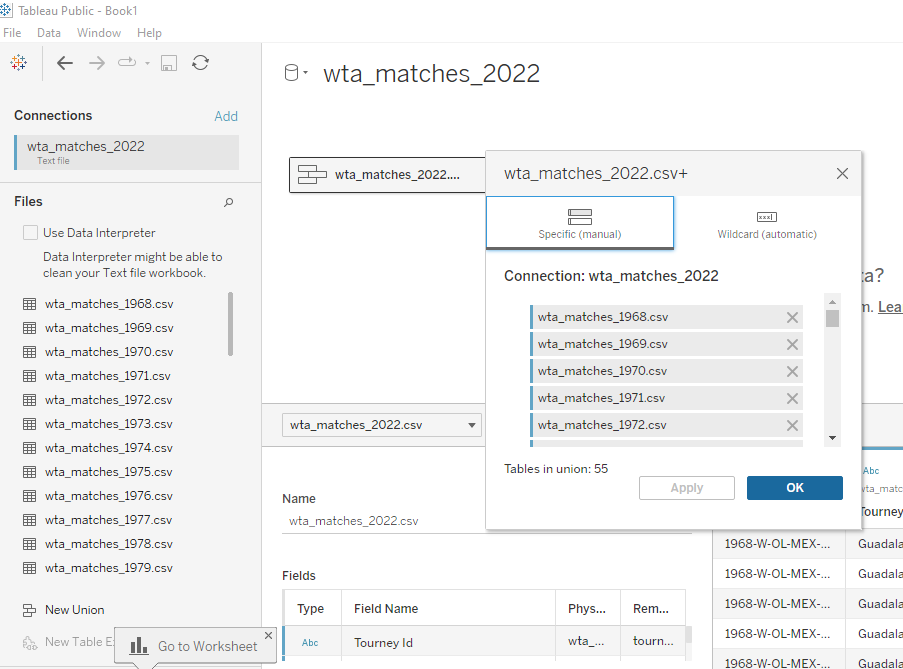903x669 pixels.
Task: Add a new connection via the Add link
Action: point(226,116)
